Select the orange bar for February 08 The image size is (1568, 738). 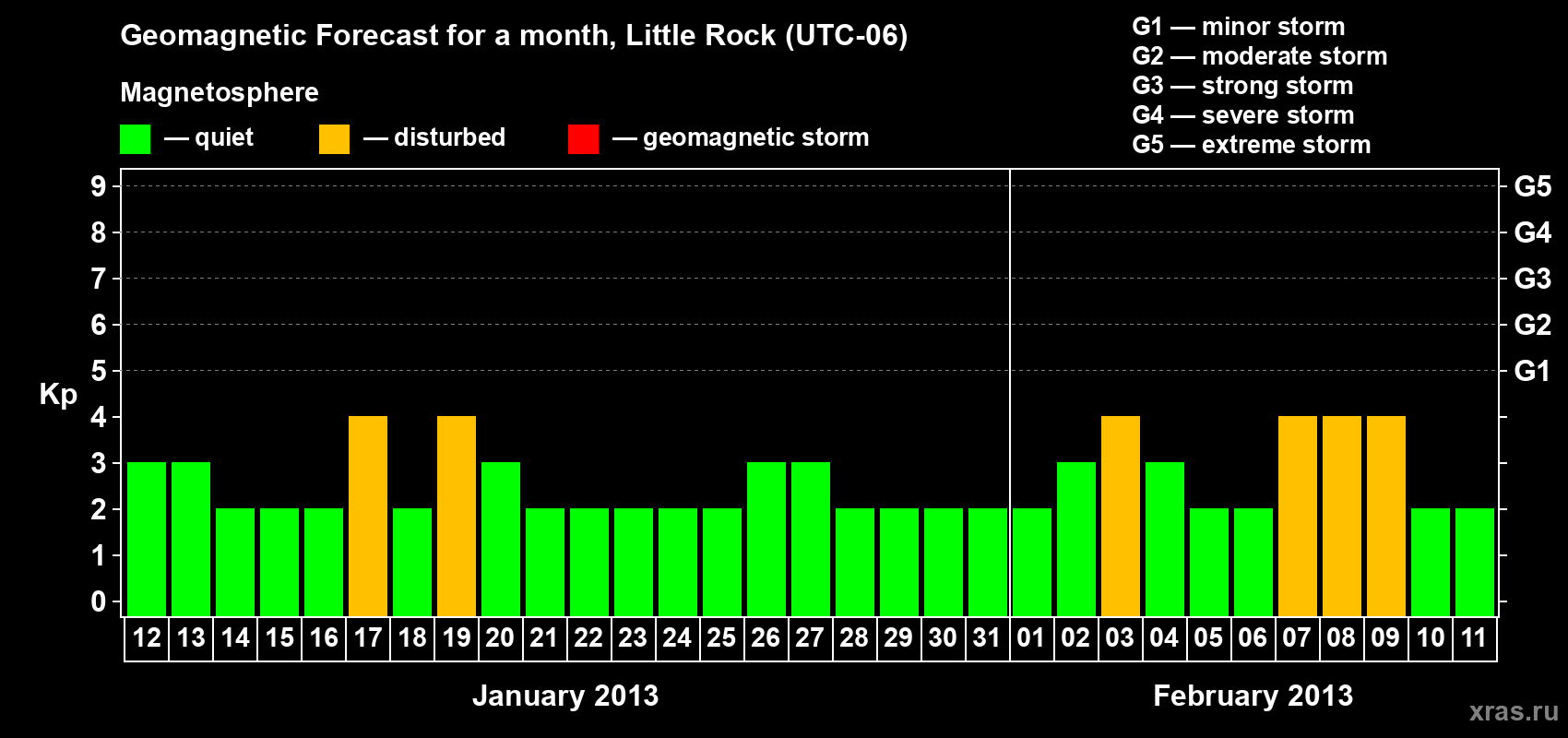pos(1342,517)
